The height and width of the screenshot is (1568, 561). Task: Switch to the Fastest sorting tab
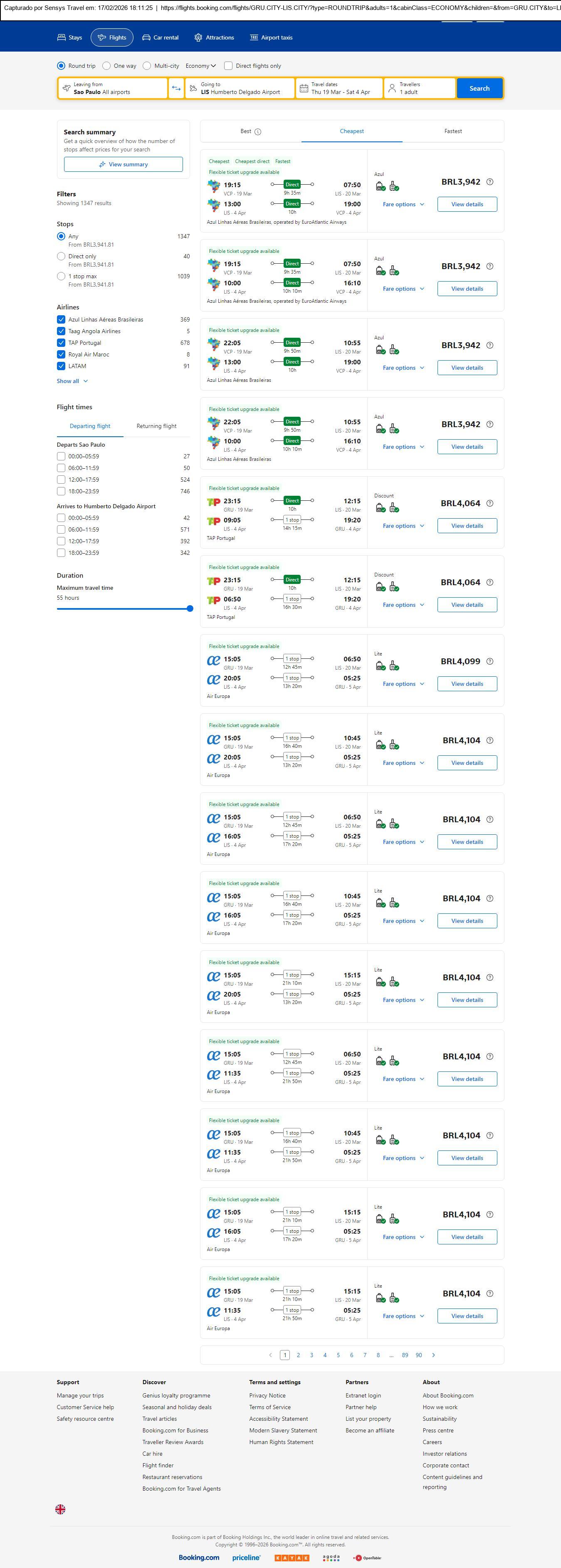click(x=453, y=131)
